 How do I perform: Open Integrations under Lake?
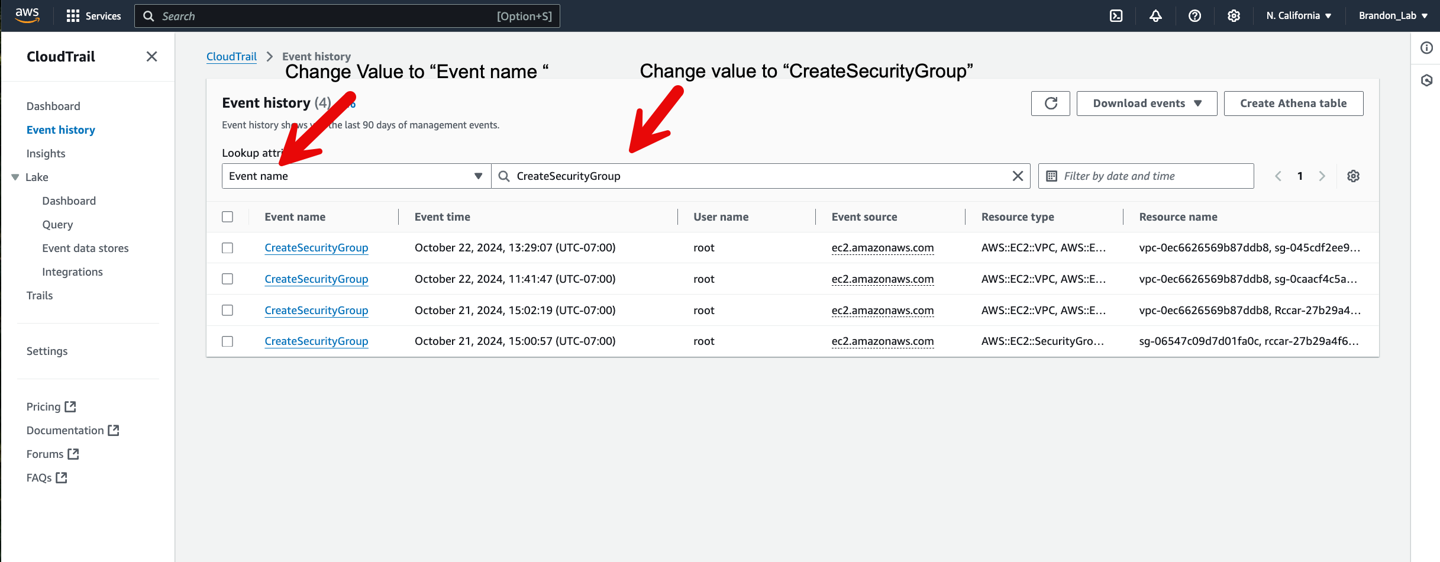[72, 272]
